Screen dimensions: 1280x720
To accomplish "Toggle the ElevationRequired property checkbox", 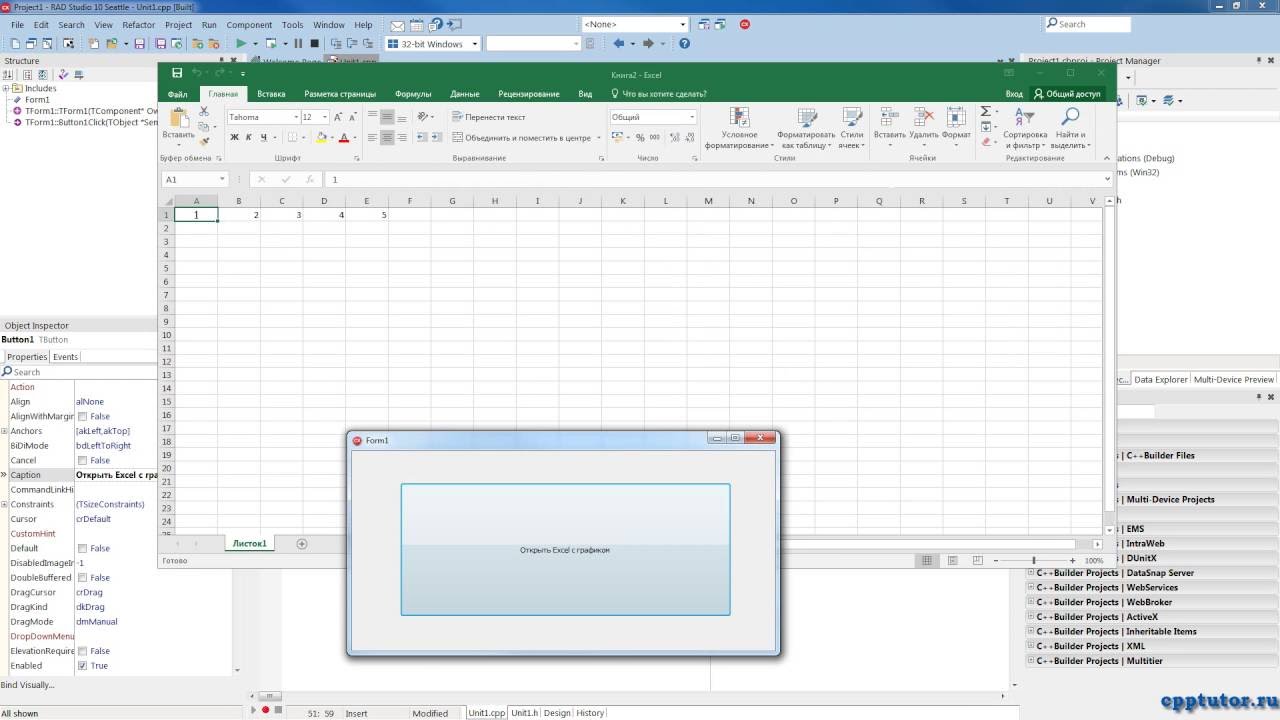I will click(x=82, y=651).
